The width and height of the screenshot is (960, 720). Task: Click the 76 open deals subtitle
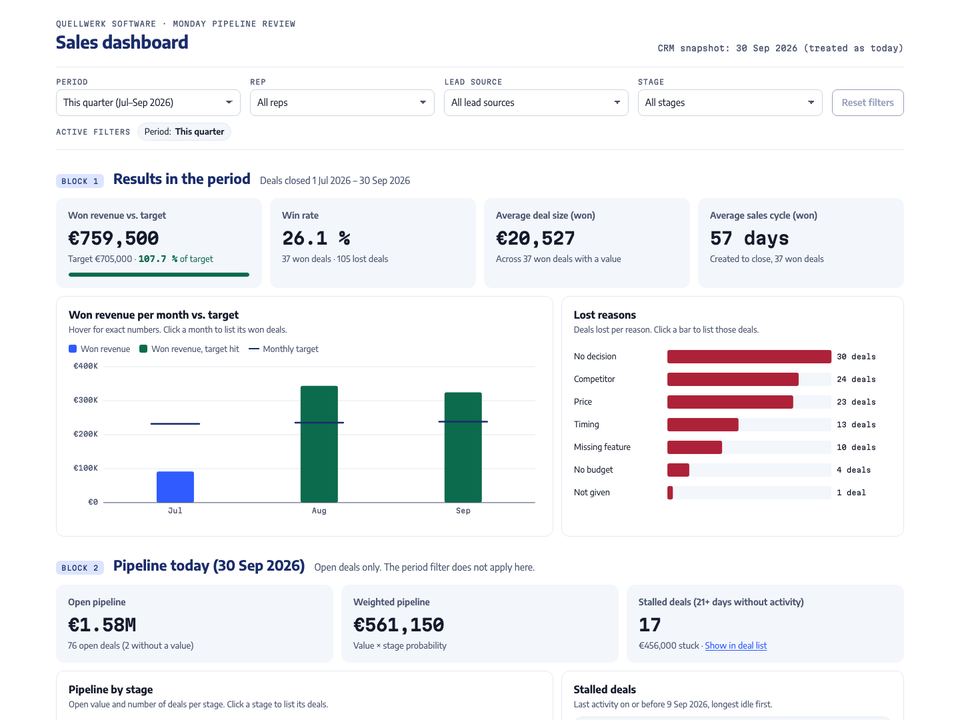point(130,645)
